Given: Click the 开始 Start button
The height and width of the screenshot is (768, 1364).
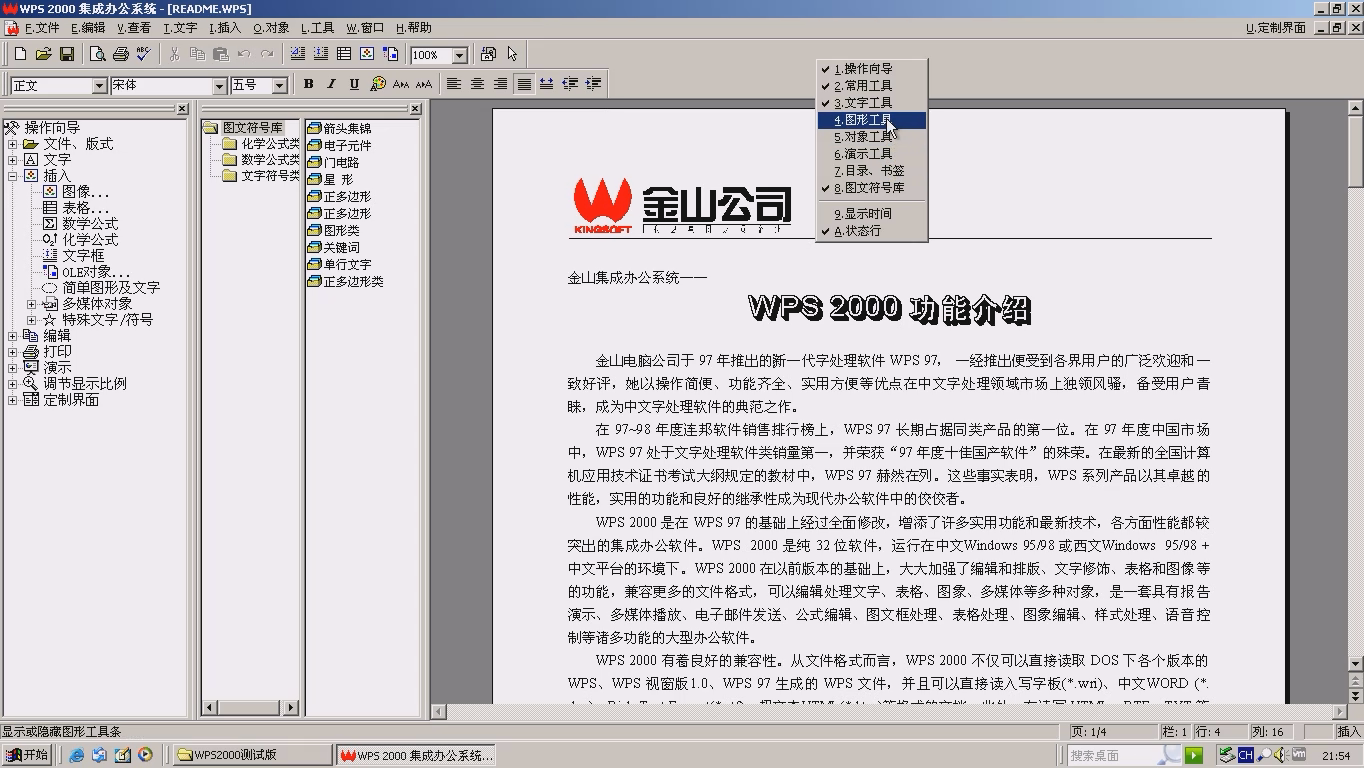Looking at the screenshot, I should 26,755.
